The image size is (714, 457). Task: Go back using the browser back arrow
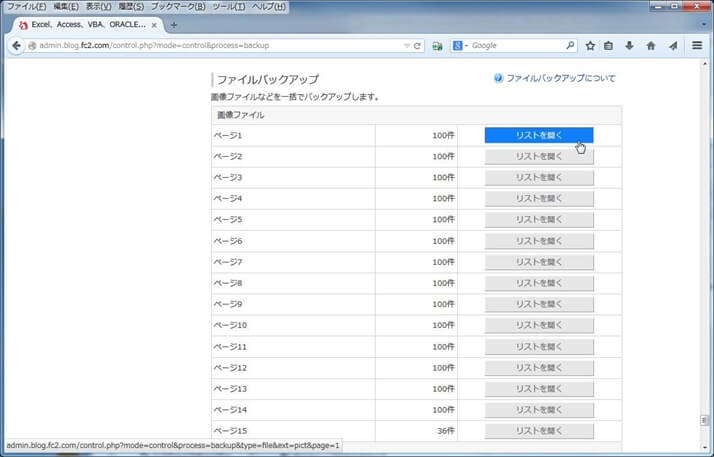pyautogui.click(x=16, y=46)
